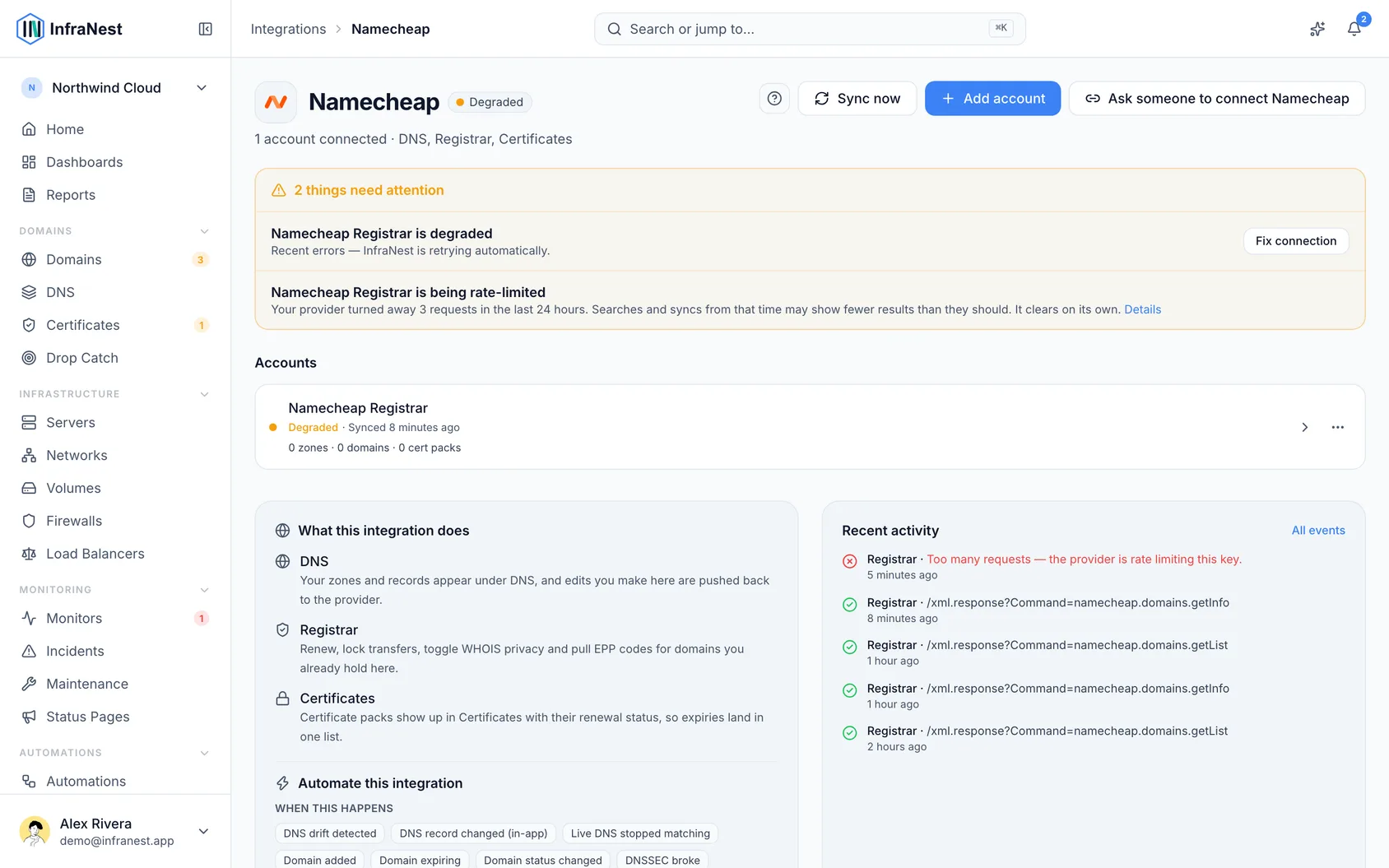Click the Fix connection button

[x=1296, y=241]
